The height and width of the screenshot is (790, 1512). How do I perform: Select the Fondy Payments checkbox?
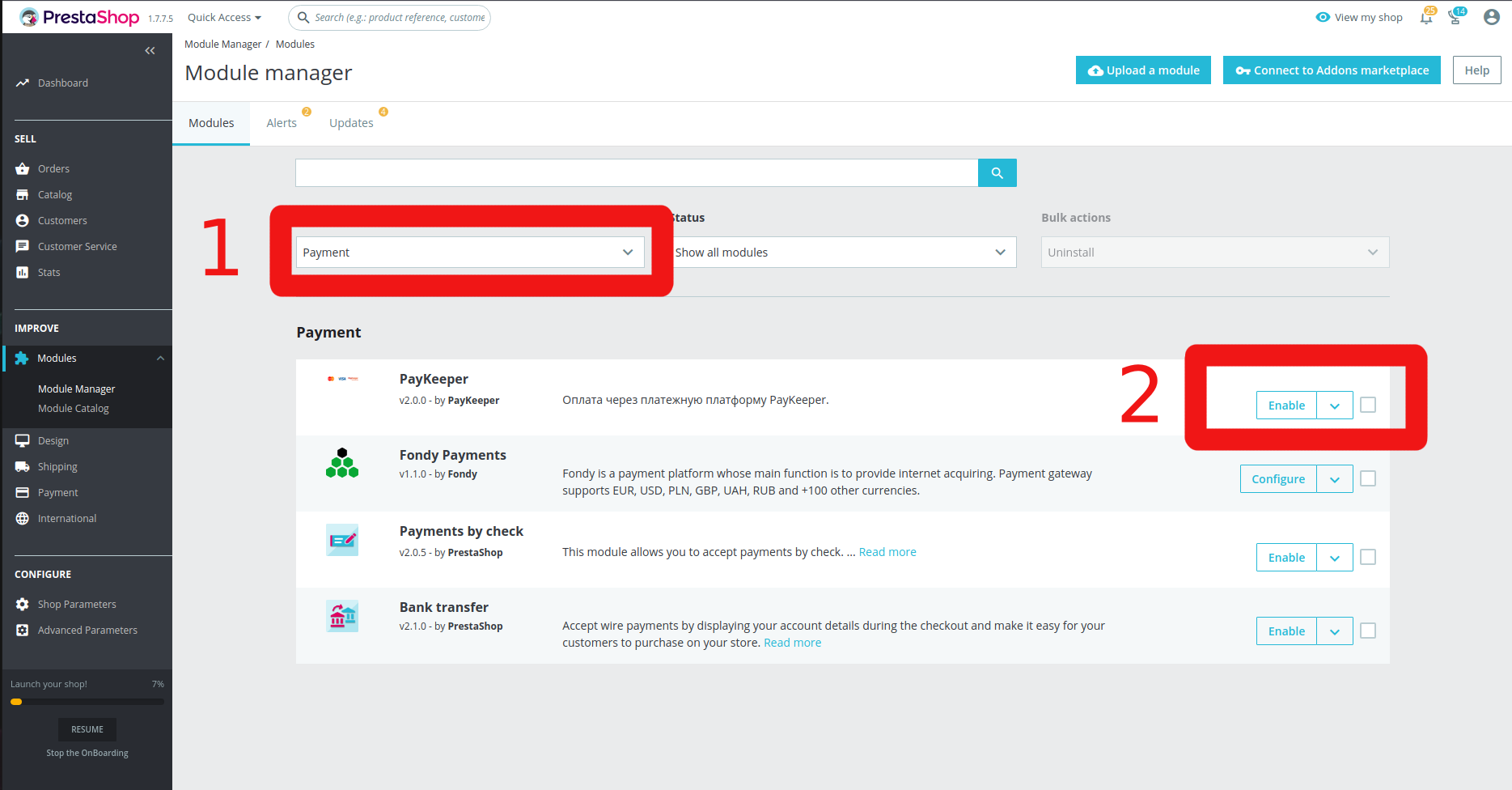pyautogui.click(x=1367, y=478)
